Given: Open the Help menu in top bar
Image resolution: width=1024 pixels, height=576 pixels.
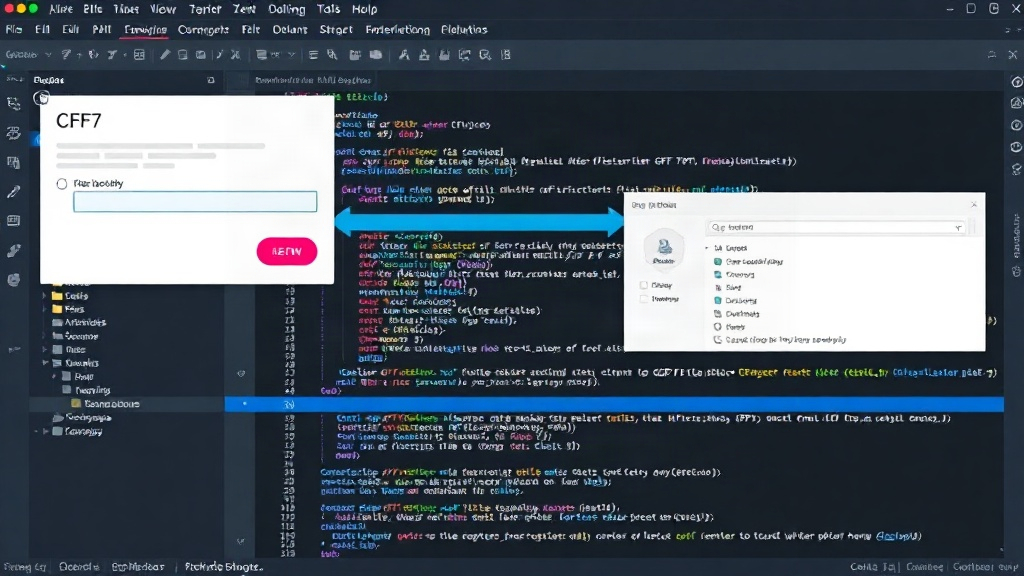Looking at the screenshot, I should 364,9.
